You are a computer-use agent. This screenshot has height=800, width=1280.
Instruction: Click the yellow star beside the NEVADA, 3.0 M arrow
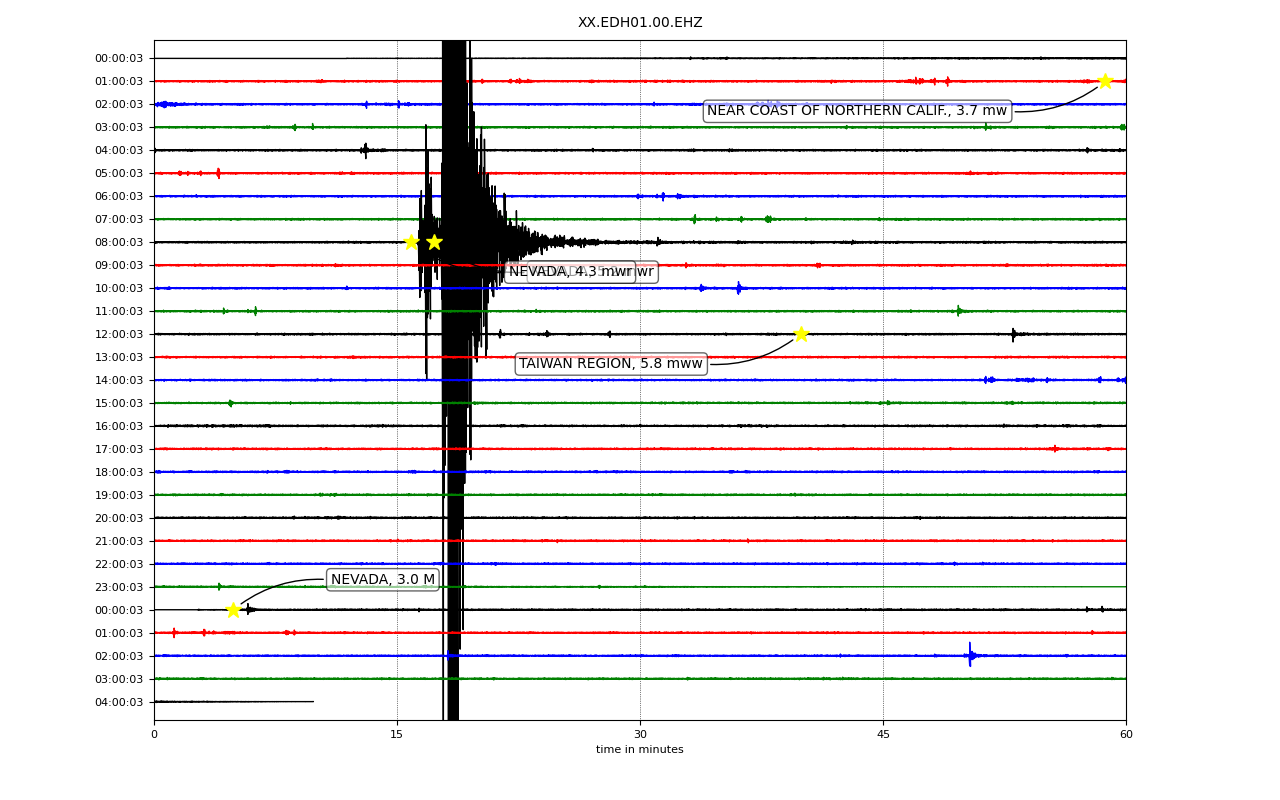(233, 610)
